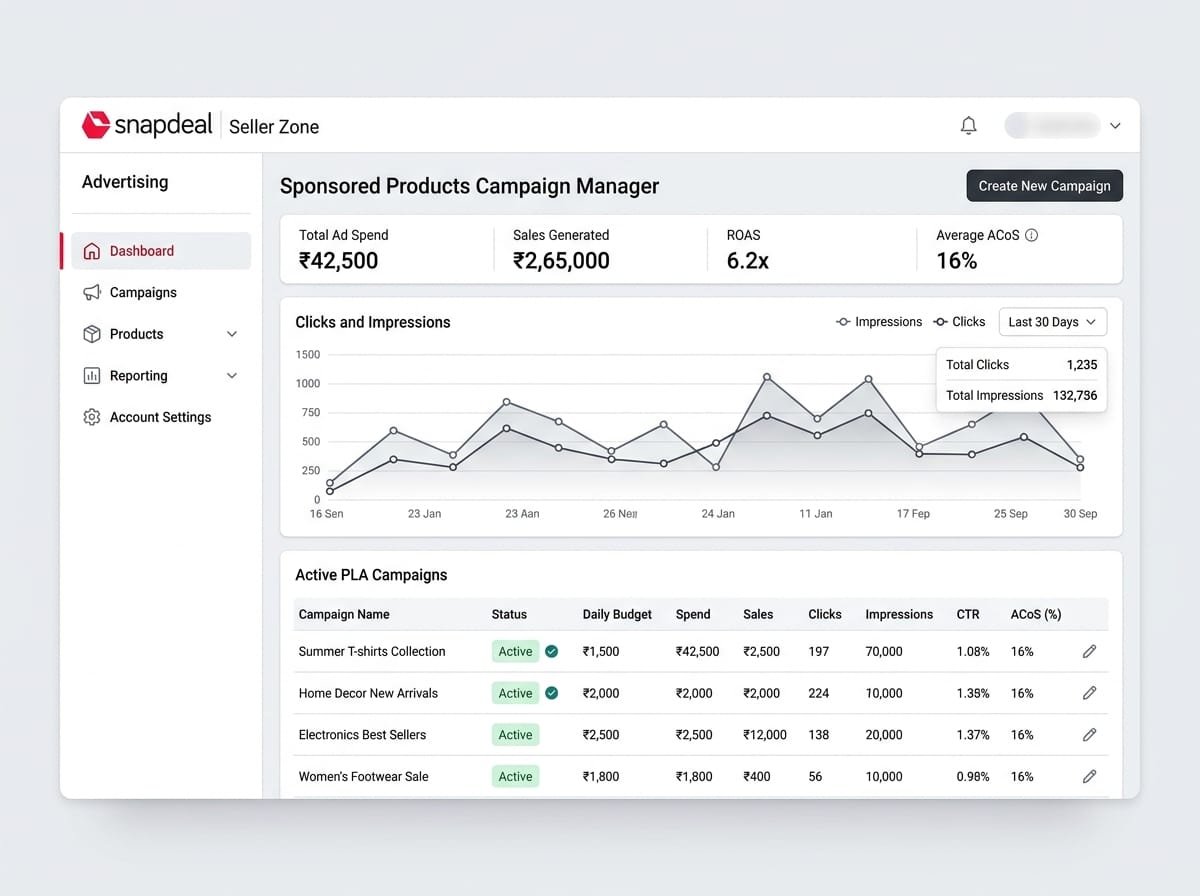Click the 224 clicks cell

(819, 693)
